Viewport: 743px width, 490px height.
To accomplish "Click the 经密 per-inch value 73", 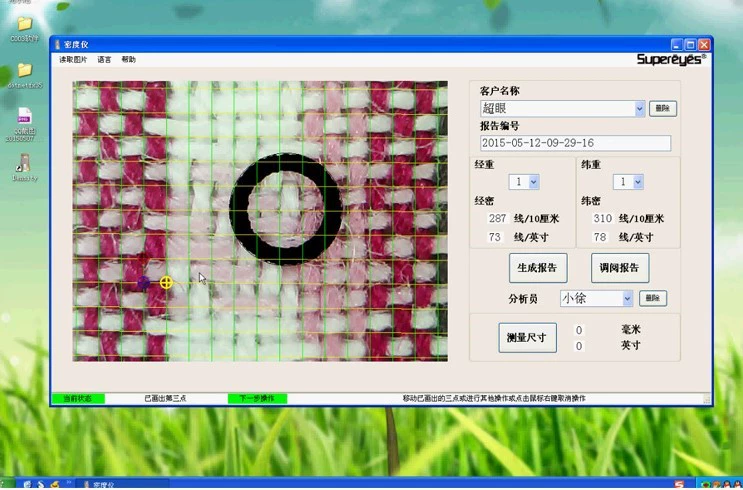I will pos(495,237).
